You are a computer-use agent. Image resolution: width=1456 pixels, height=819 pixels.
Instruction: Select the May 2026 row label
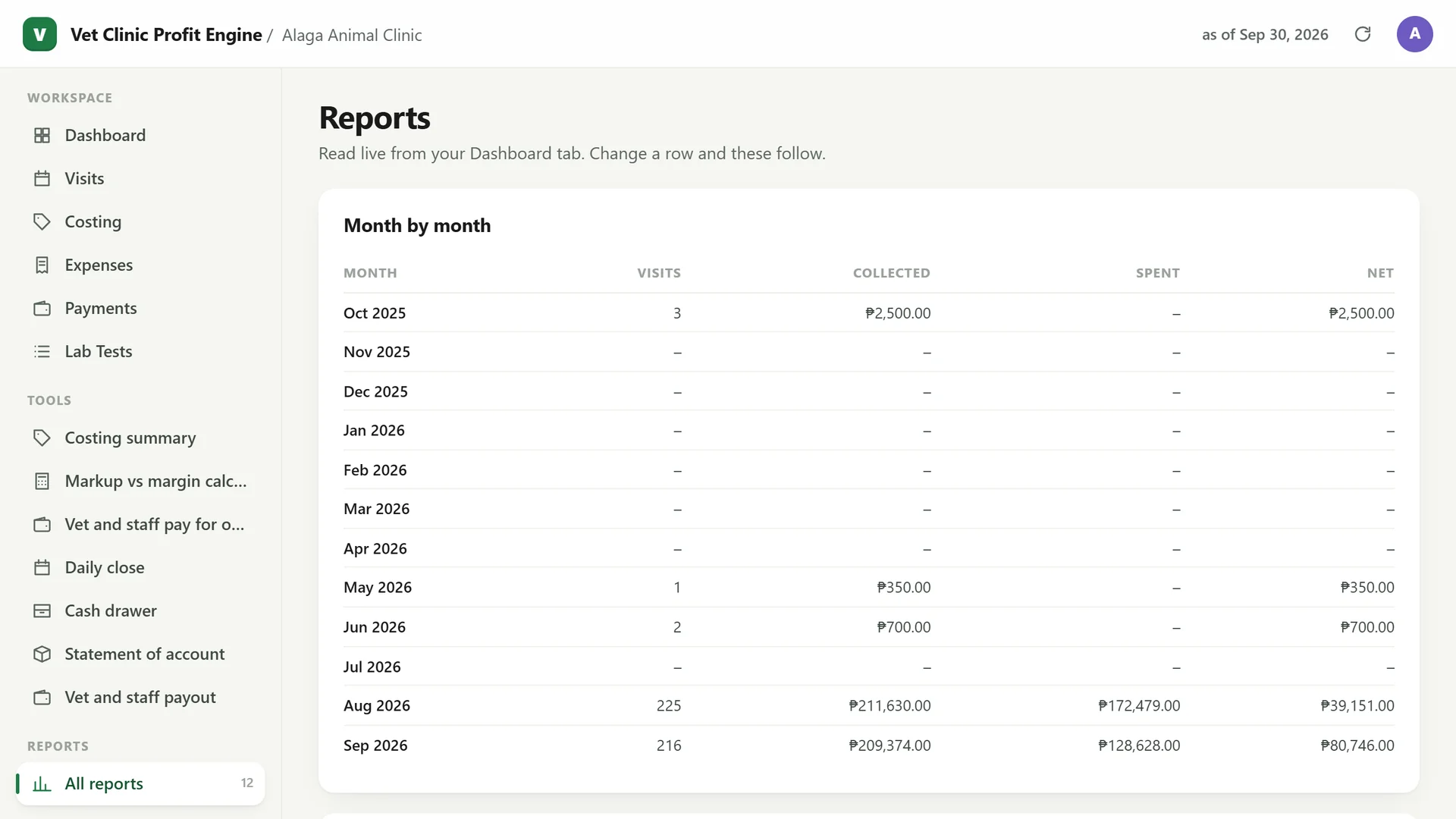(378, 588)
